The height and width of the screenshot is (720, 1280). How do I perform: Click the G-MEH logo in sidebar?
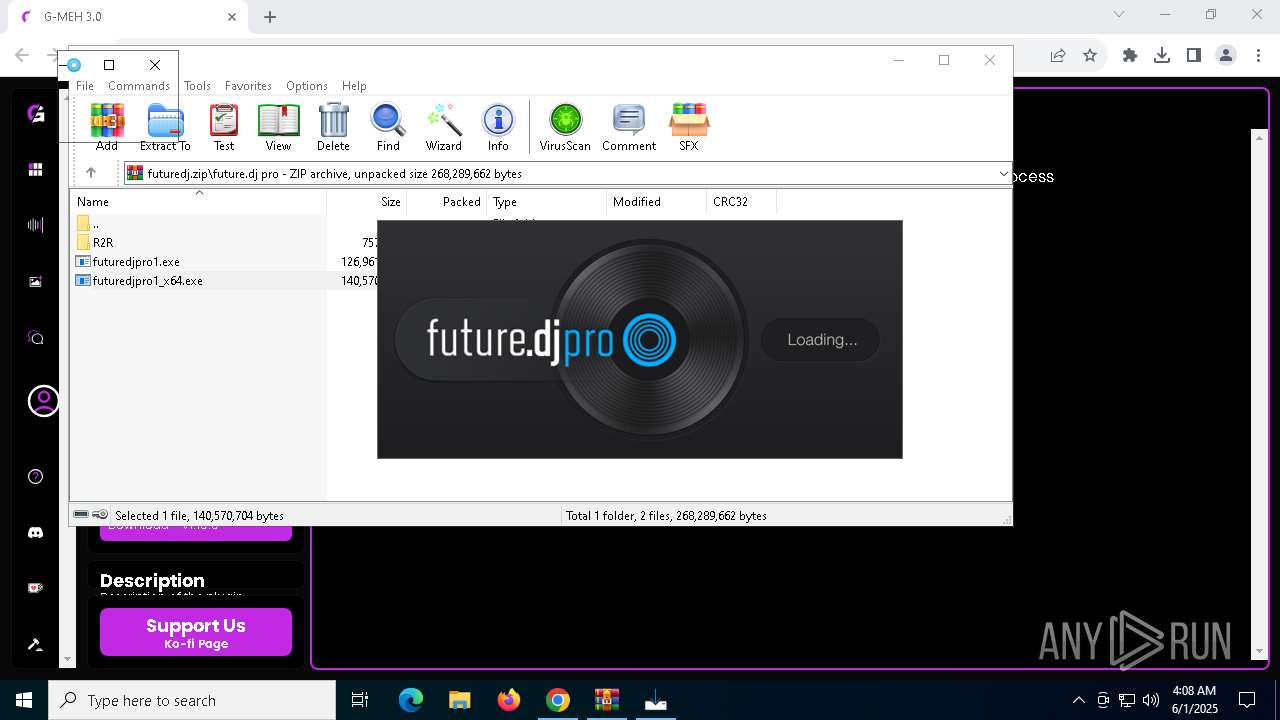coord(36,113)
